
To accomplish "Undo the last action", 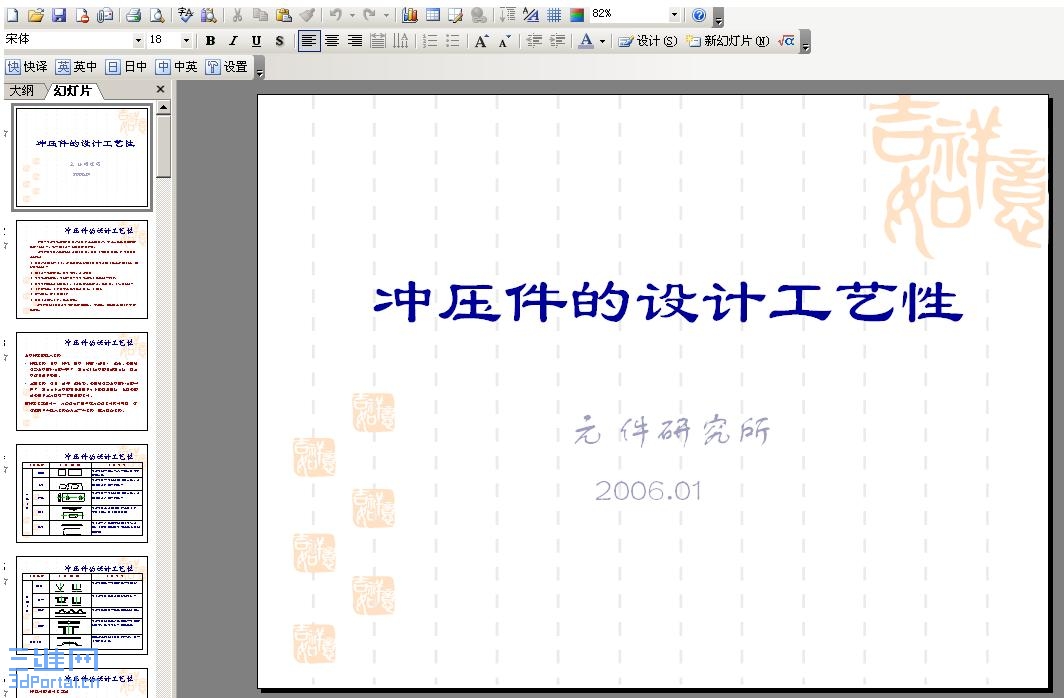I will tap(336, 14).
